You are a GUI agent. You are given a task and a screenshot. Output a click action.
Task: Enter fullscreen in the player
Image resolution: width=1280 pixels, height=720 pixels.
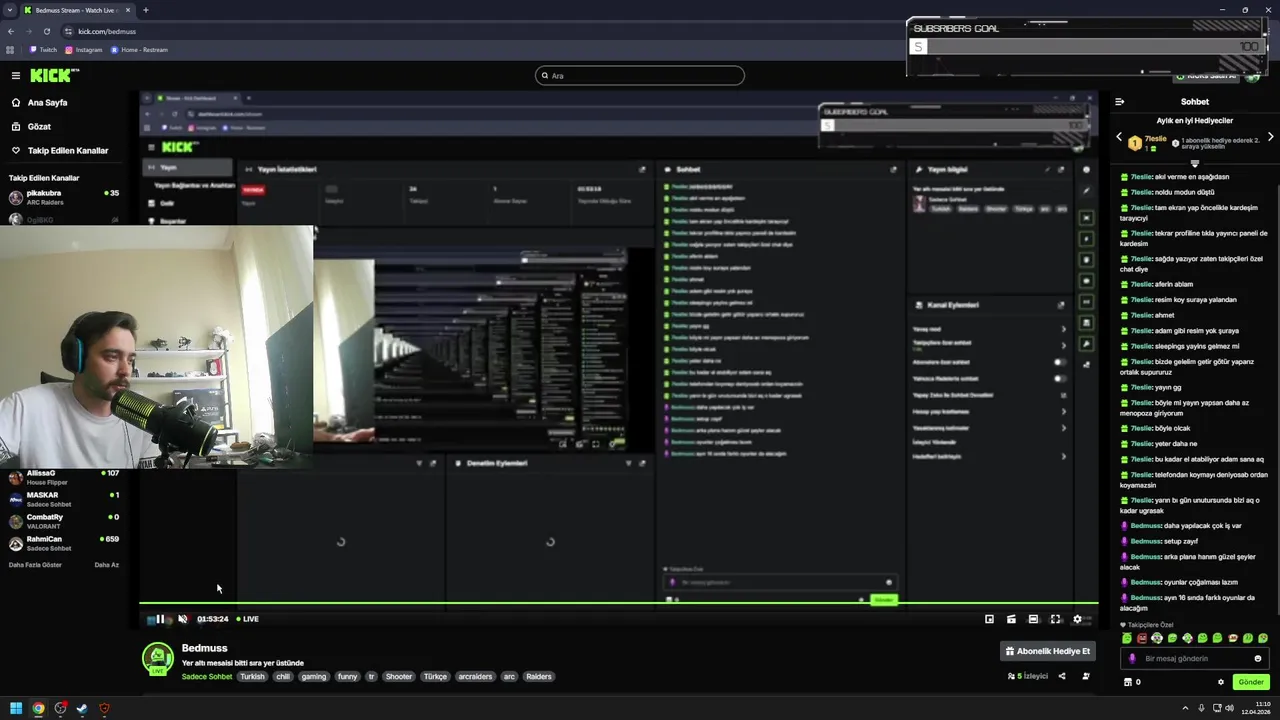(x=1055, y=619)
